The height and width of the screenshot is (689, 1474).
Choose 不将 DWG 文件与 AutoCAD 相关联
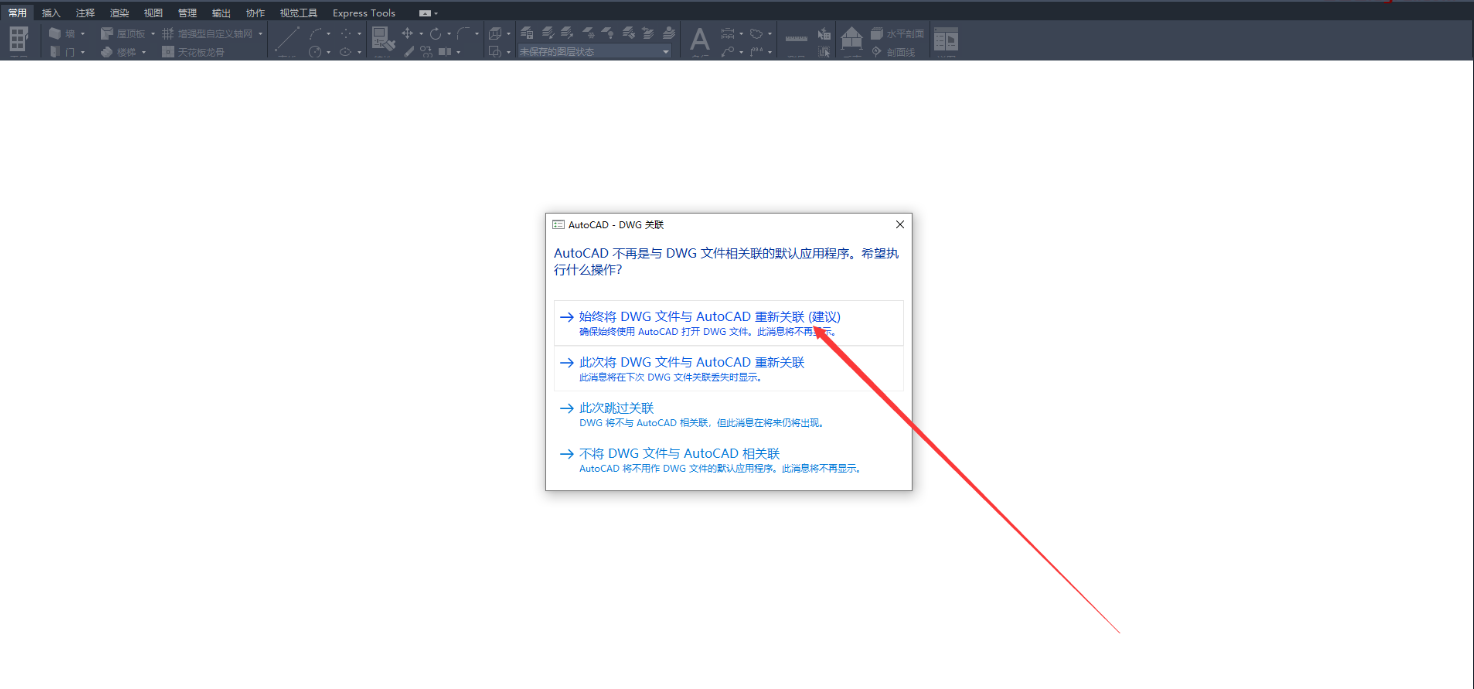[728, 460]
